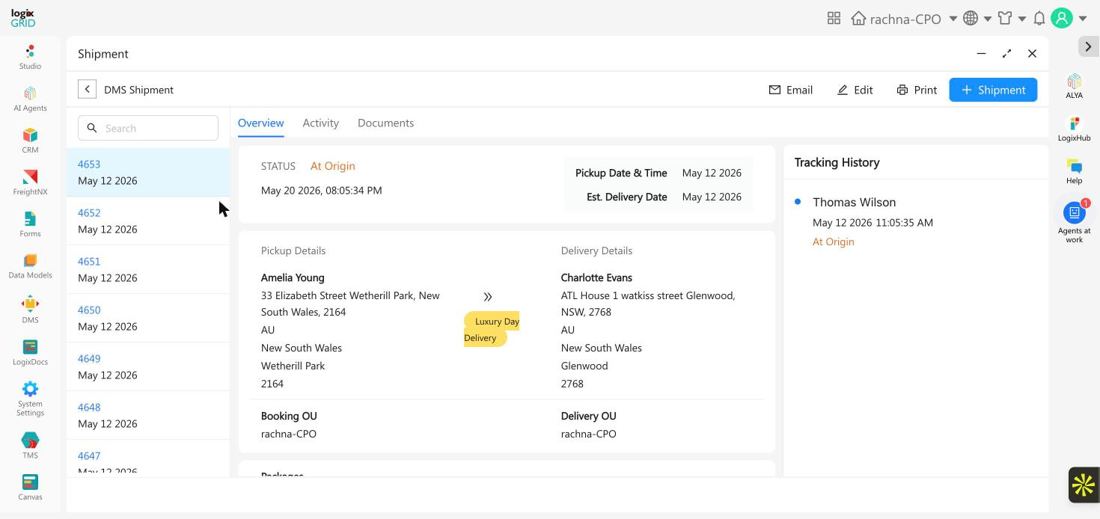
Task: Select the DMS sidebar icon
Action: point(29,310)
